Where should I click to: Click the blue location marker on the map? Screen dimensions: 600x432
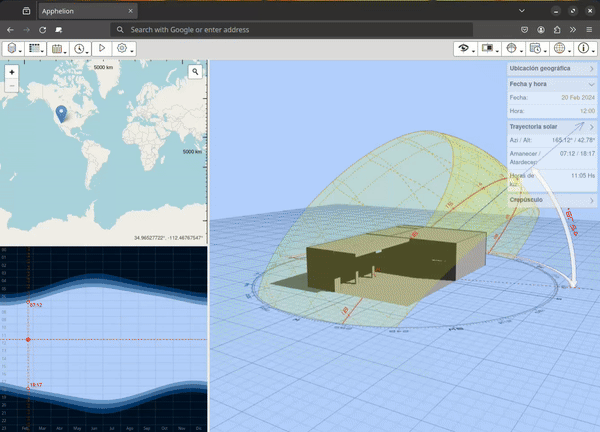coord(61,113)
